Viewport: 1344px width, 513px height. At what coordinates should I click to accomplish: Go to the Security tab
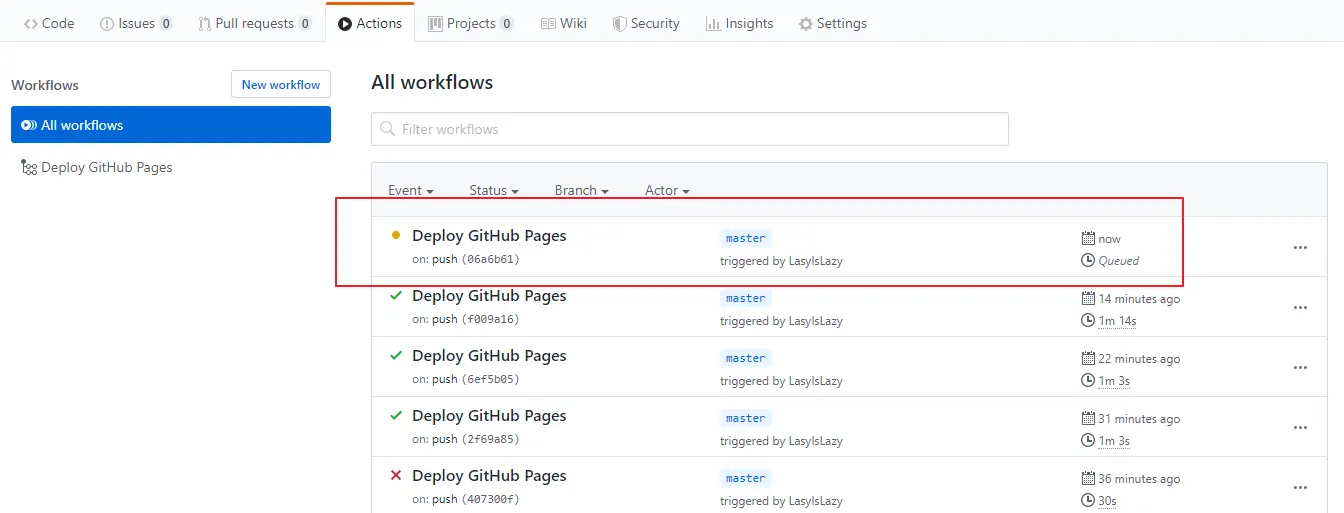pyautogui.click(x=646, y=23)
